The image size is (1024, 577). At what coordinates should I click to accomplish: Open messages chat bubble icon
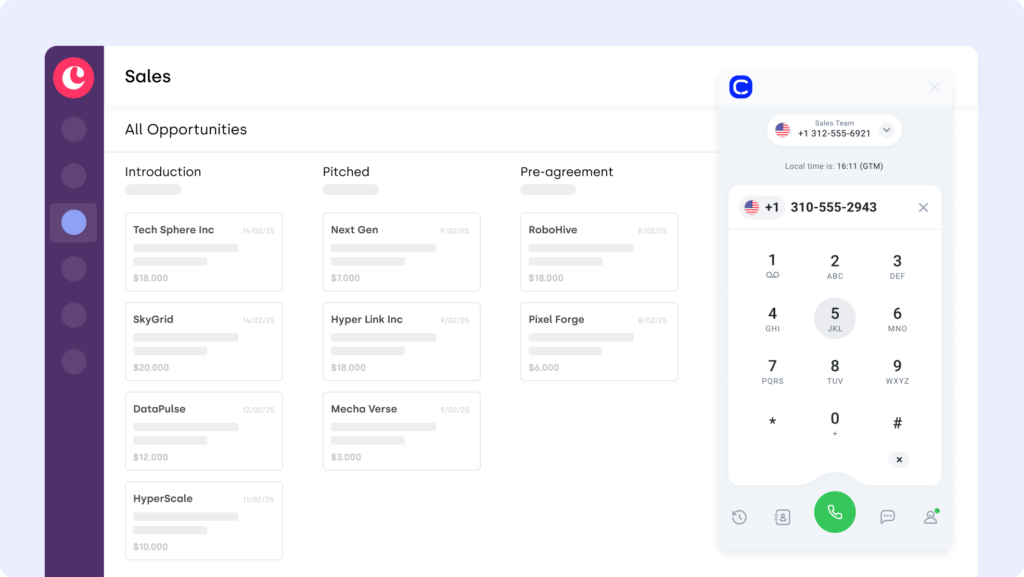pyautogui.click(x=887, y=517)
